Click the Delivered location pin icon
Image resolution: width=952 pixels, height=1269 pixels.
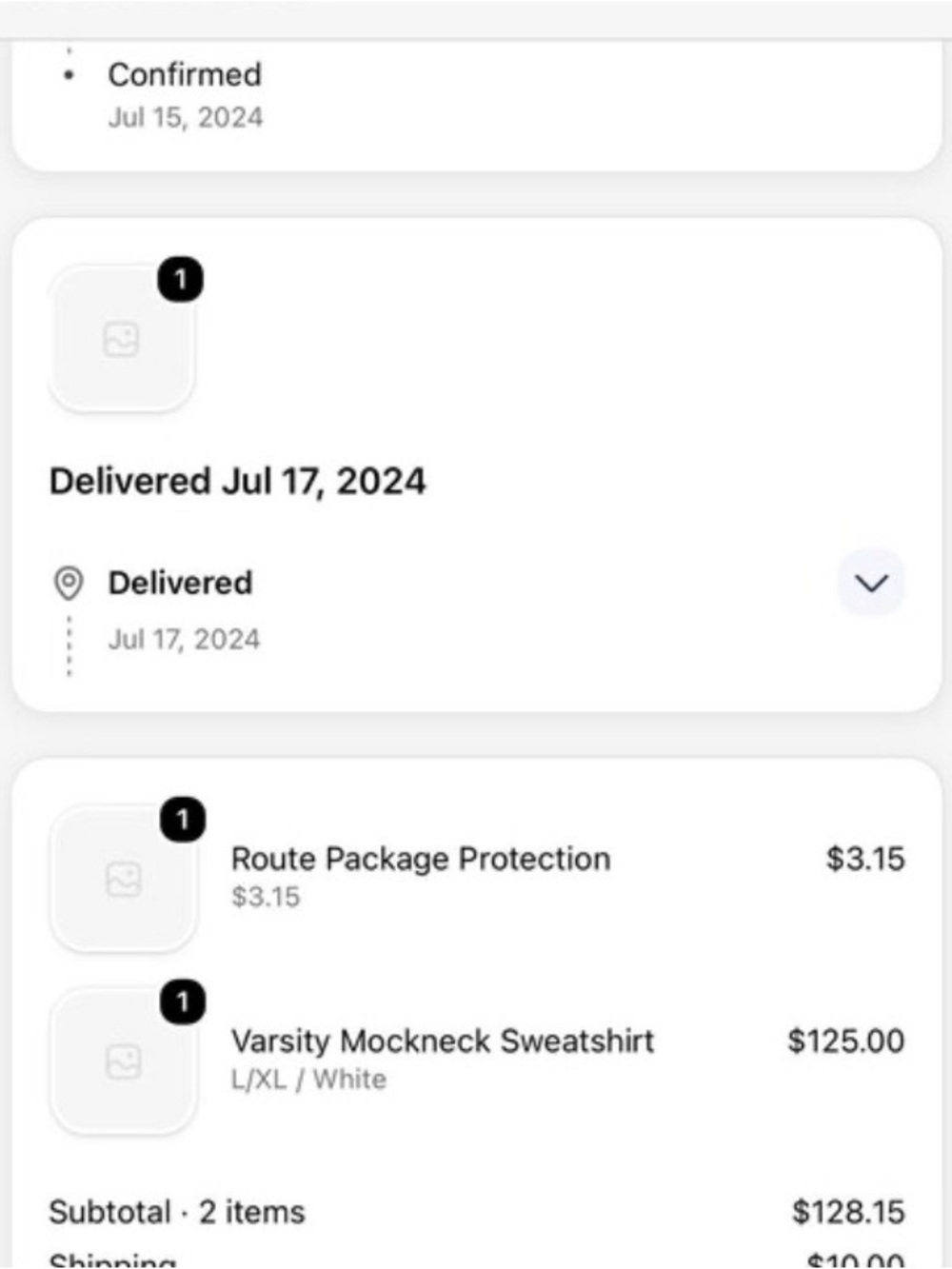[69, 583]
